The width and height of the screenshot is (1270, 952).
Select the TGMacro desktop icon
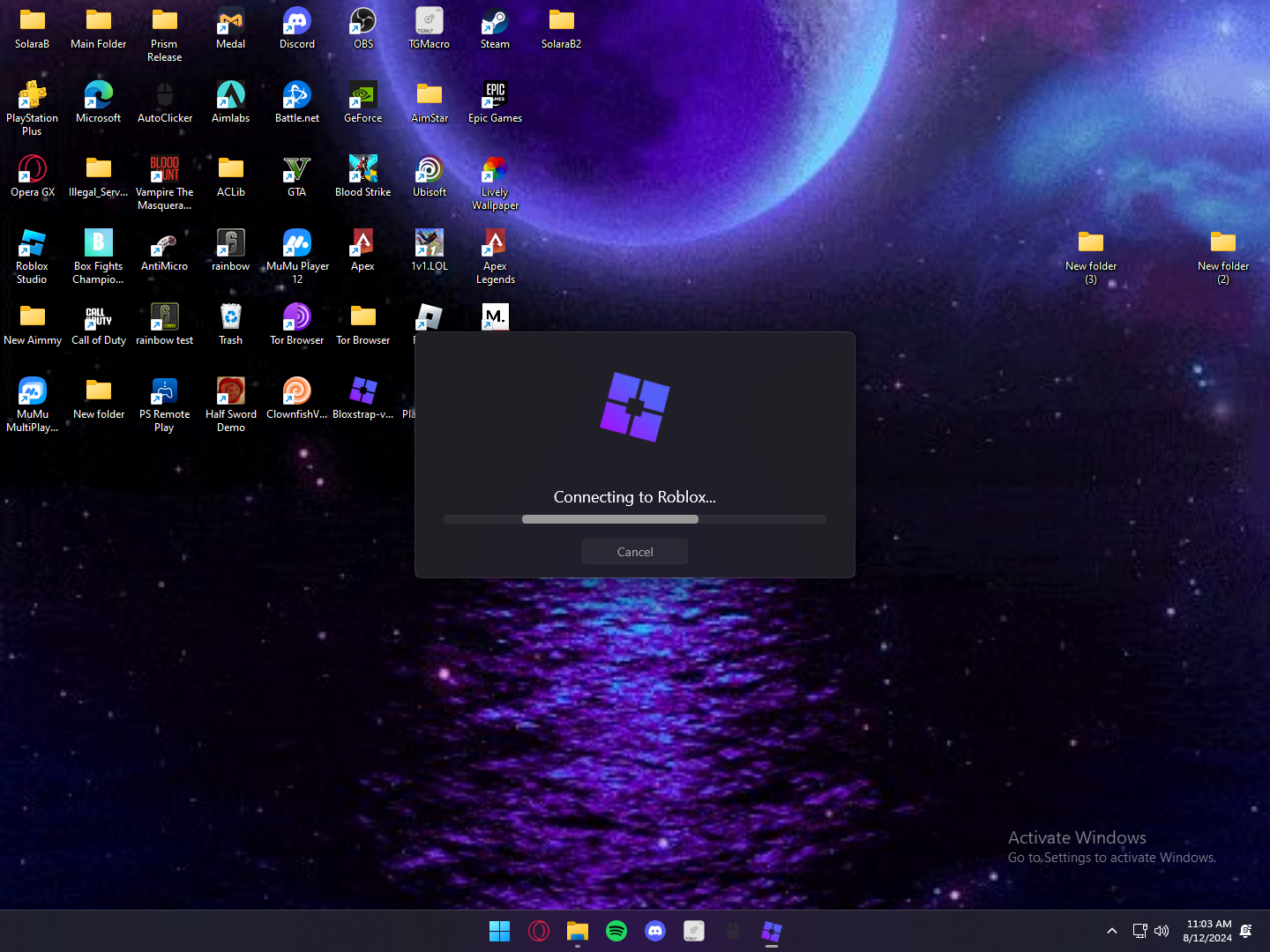(430, 28)
